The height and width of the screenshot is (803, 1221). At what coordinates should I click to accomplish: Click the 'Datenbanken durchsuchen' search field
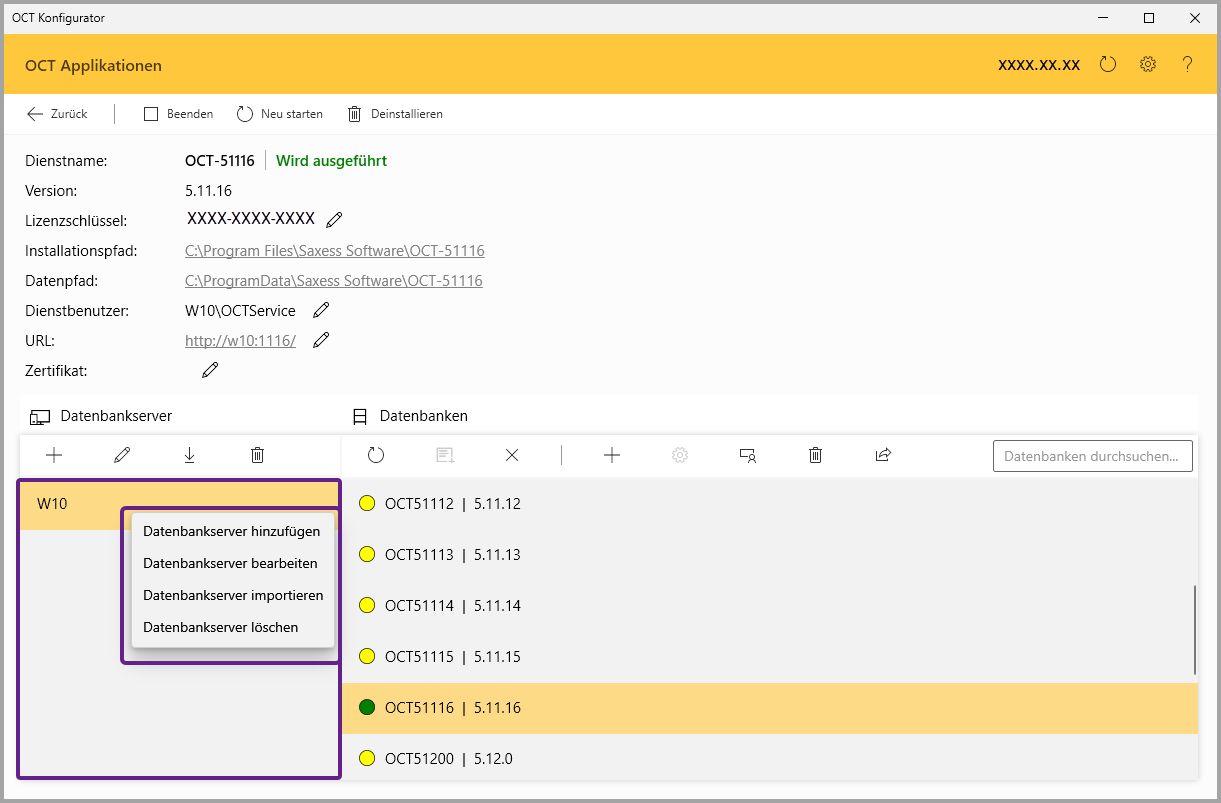[1092, 456]
